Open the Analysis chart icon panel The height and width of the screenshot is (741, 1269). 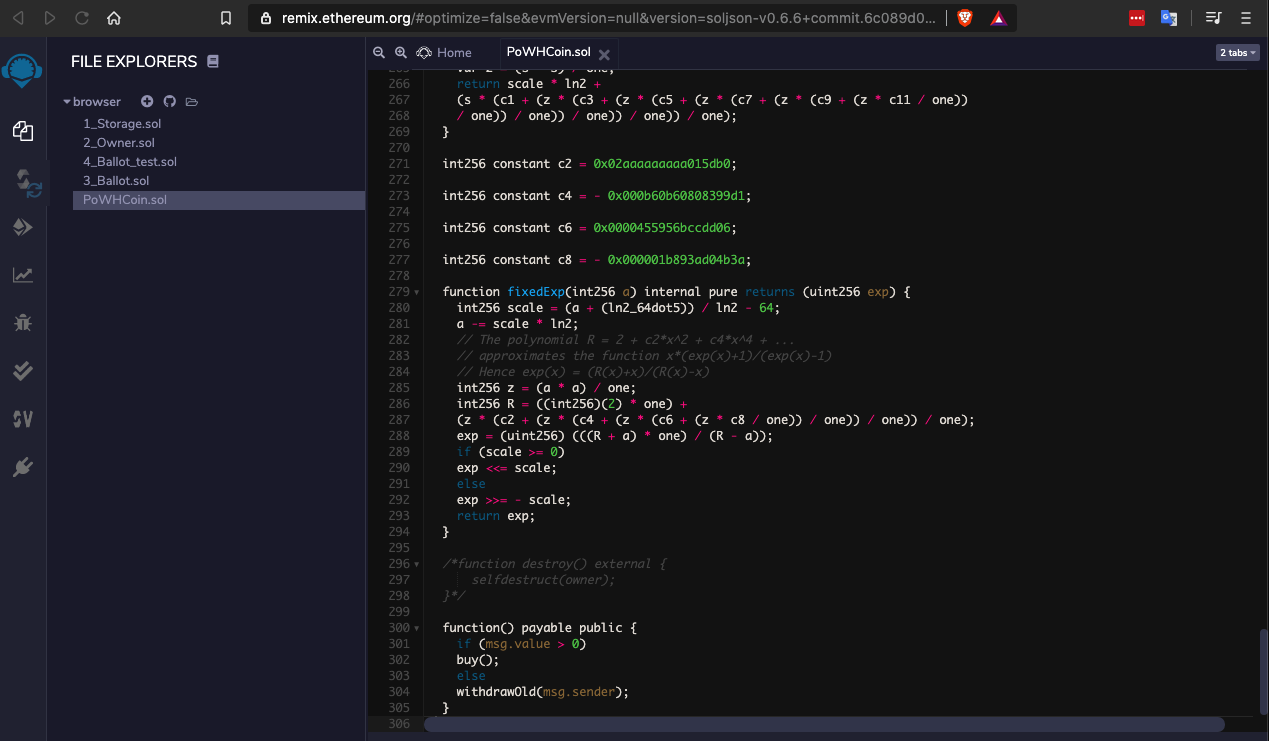click(23, 275)
